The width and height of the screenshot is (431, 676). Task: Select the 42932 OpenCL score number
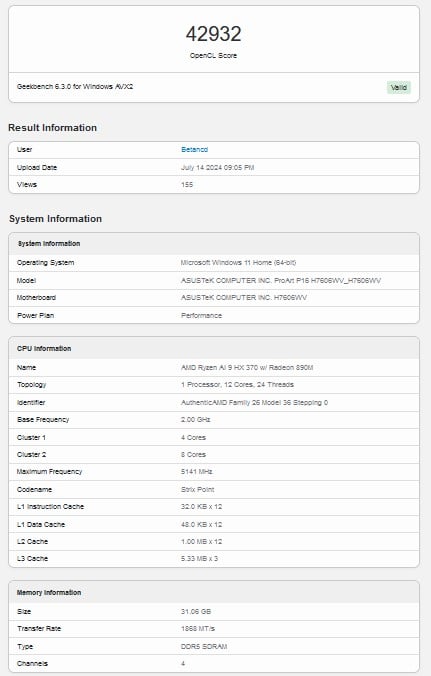pyautogui.click(x=213, y=34)
